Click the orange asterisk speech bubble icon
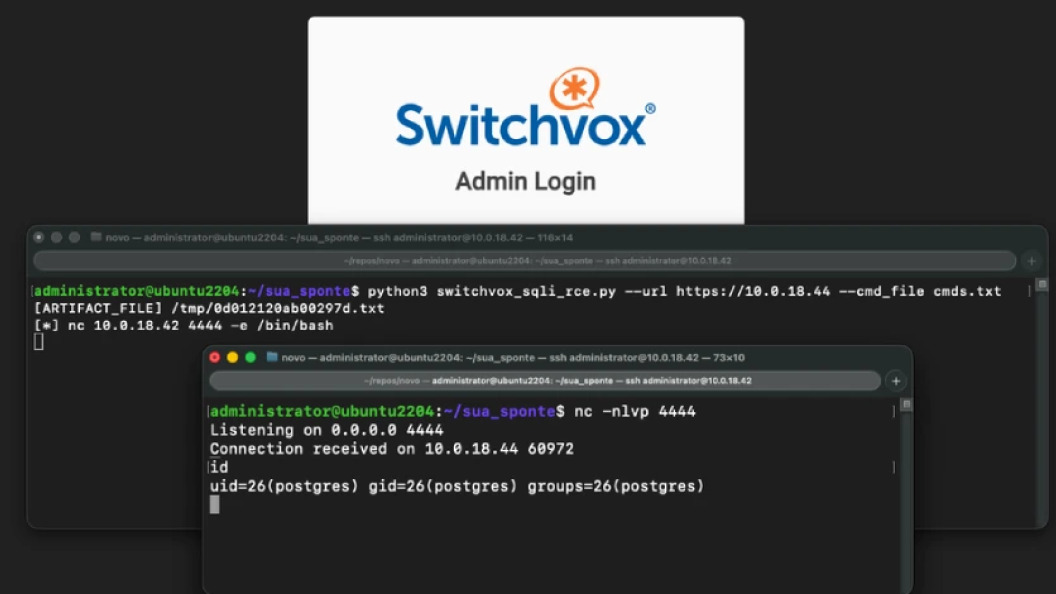Screen dimensions: 1056x594 point(574,88)
